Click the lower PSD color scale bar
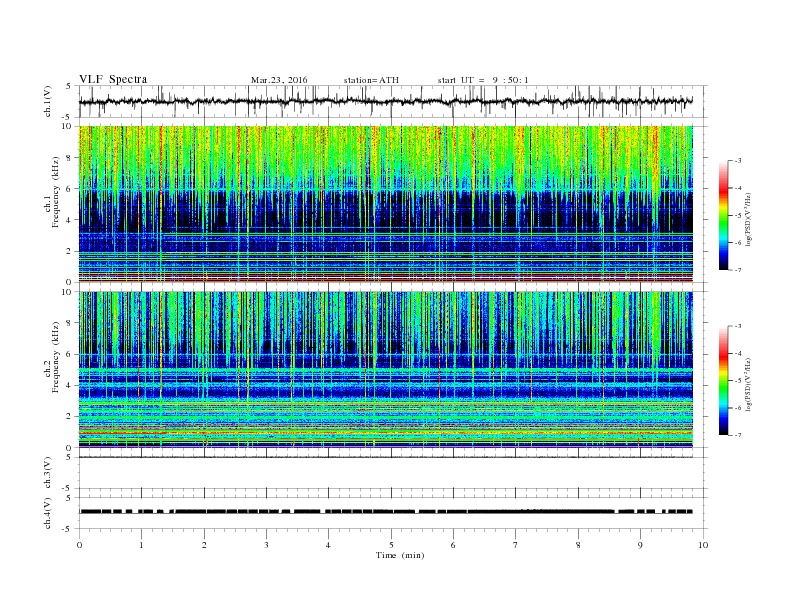The width and height of the screenshot is (792, 612). [x=723, y=380]
